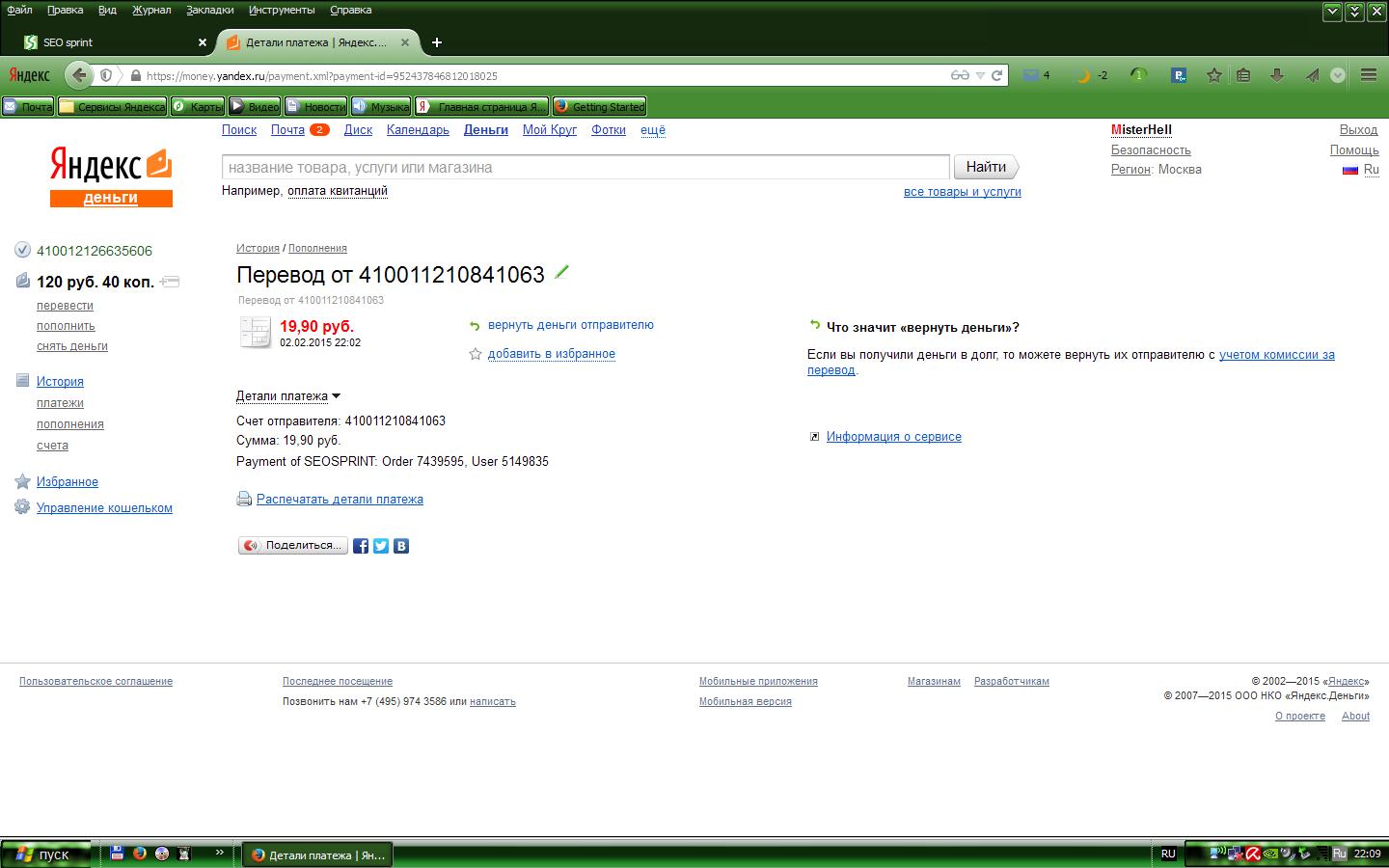Share the payment on Twitter
Screen dimensions: 1389x868
click(x=381, y=546)
